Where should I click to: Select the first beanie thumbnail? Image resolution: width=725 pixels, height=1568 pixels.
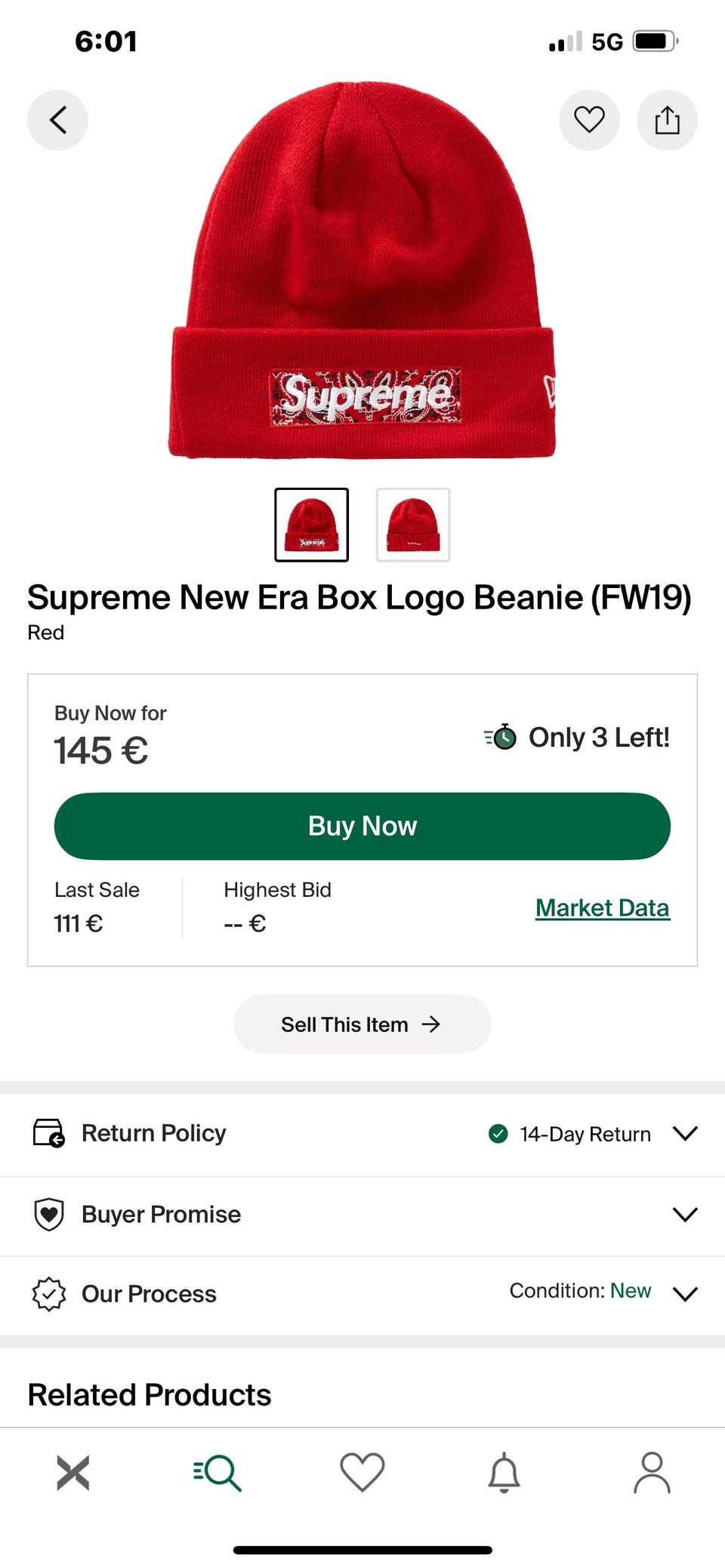coord(311,525)
